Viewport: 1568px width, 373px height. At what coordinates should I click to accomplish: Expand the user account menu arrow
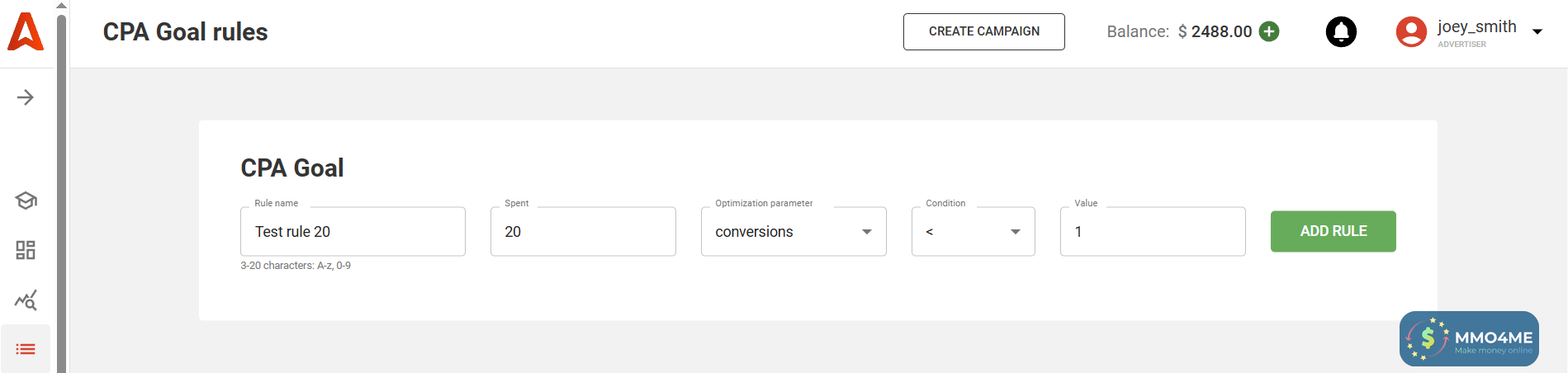pos(1537,32)
